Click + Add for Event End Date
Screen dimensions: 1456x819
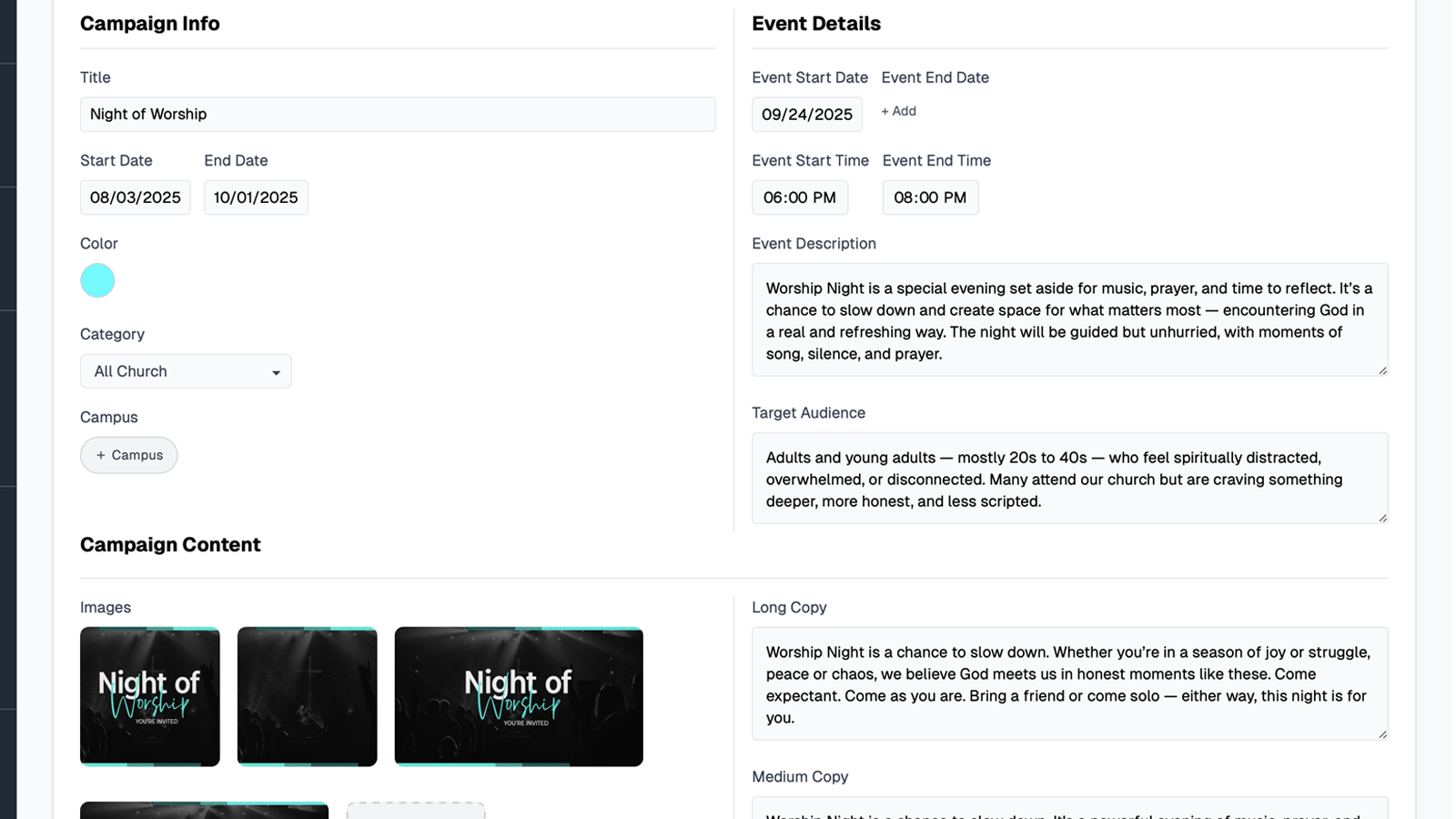click(x=898, y=111)
